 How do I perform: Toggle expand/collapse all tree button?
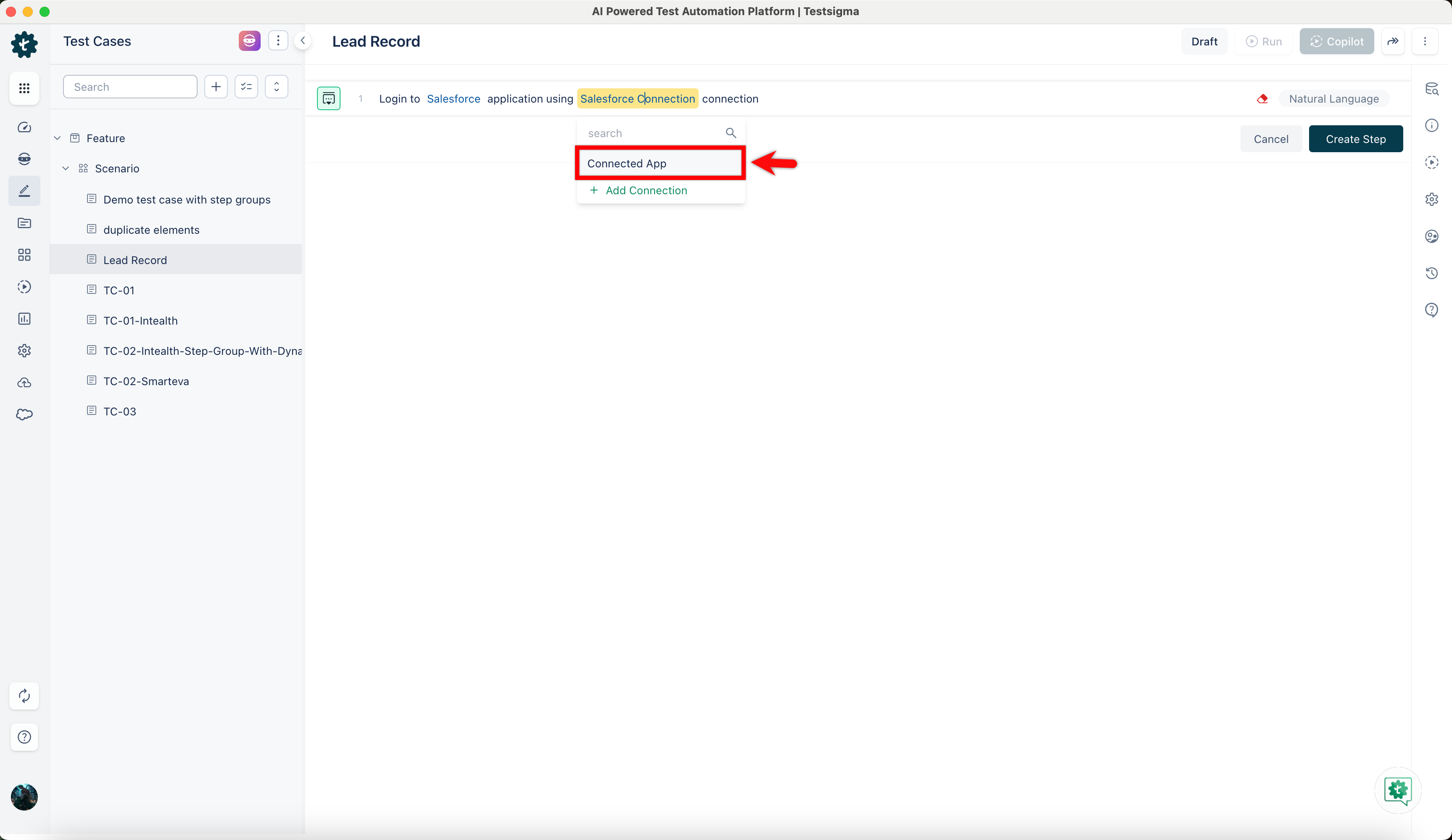click(x=277, y=87)
